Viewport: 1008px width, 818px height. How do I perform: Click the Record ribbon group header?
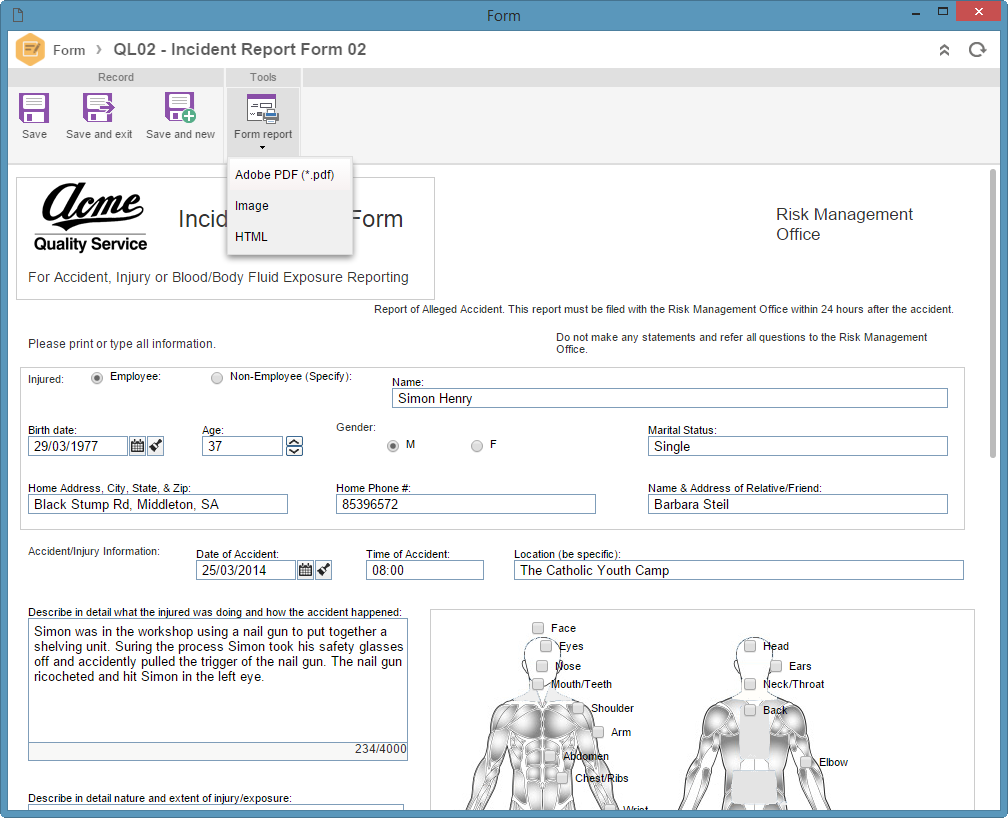click(116, 77)
